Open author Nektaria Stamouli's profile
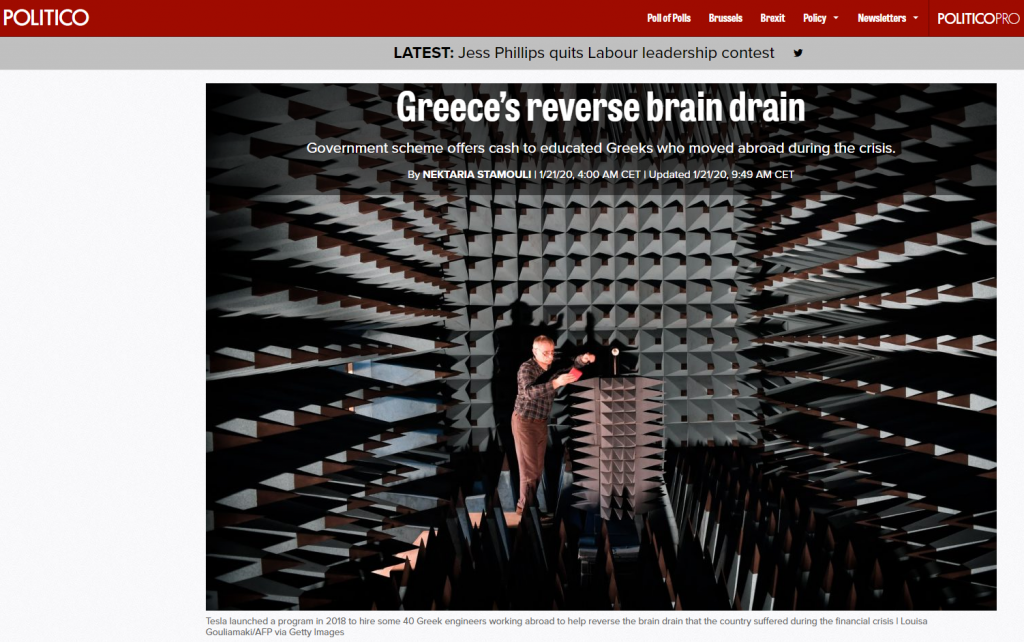1024x642 pixels. coord(477,174)
